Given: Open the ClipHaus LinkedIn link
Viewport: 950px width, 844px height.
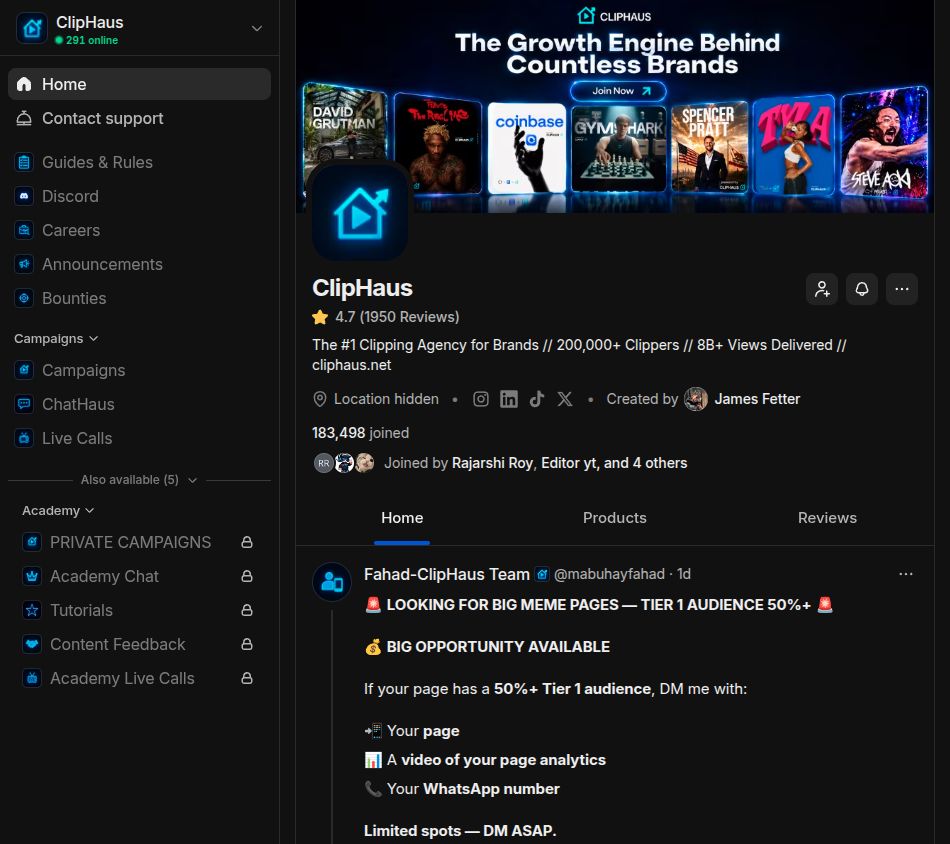Looking at the screenshot, I should (509, 399).
